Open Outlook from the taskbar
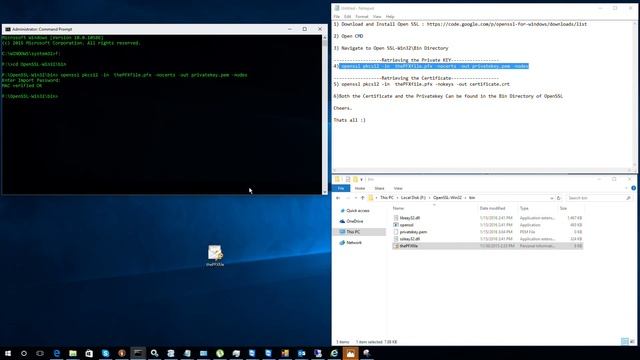 (301, 353)
